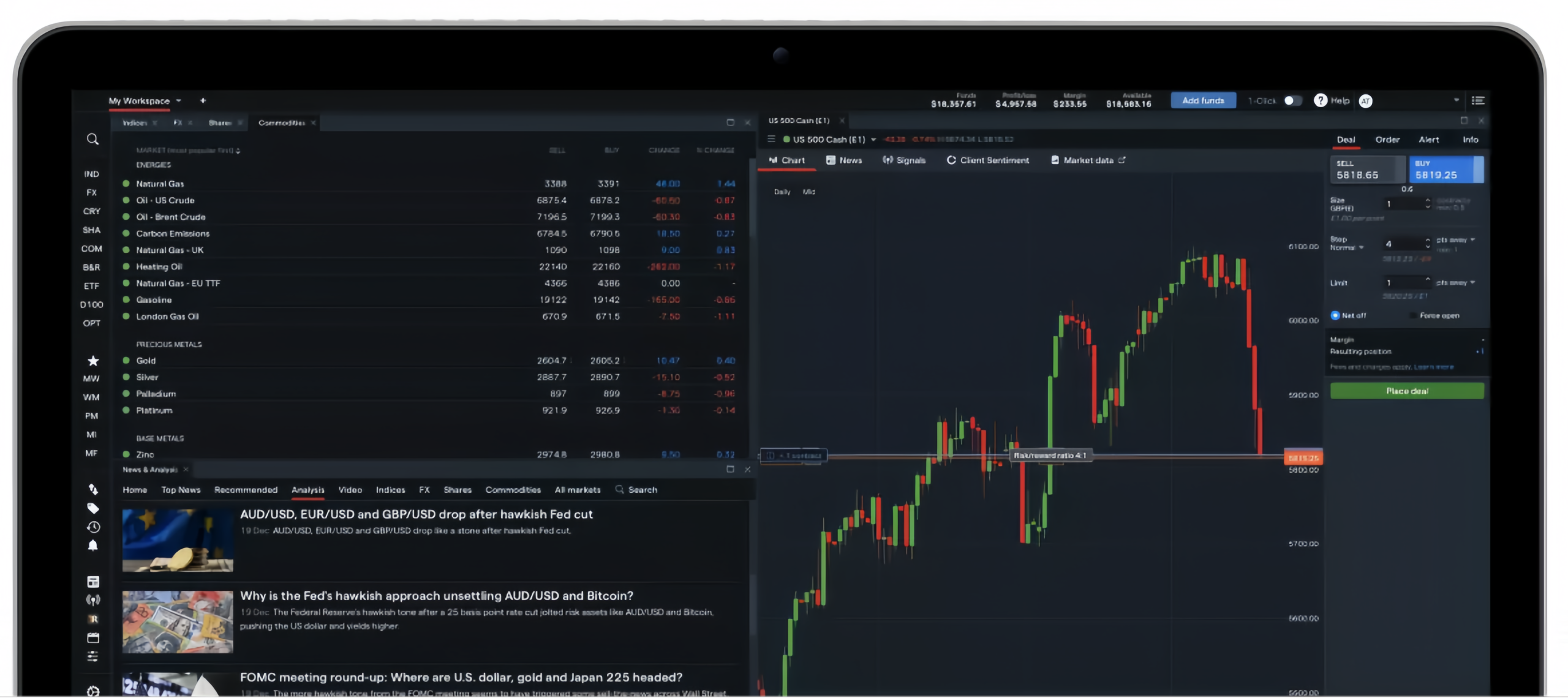Viewport: 1568px width, 698px height.
Task: Open the favourites star icon in sidebar
Action: tap(93, 361)
